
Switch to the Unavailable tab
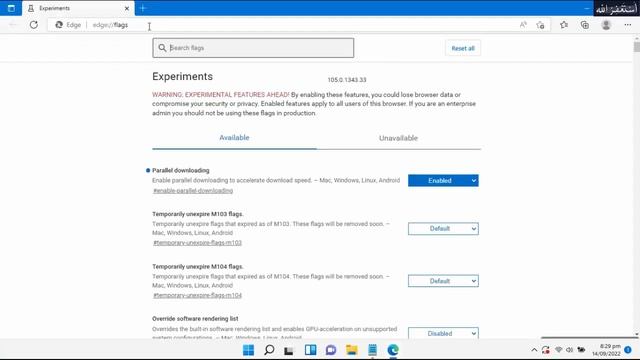point(398,138)
